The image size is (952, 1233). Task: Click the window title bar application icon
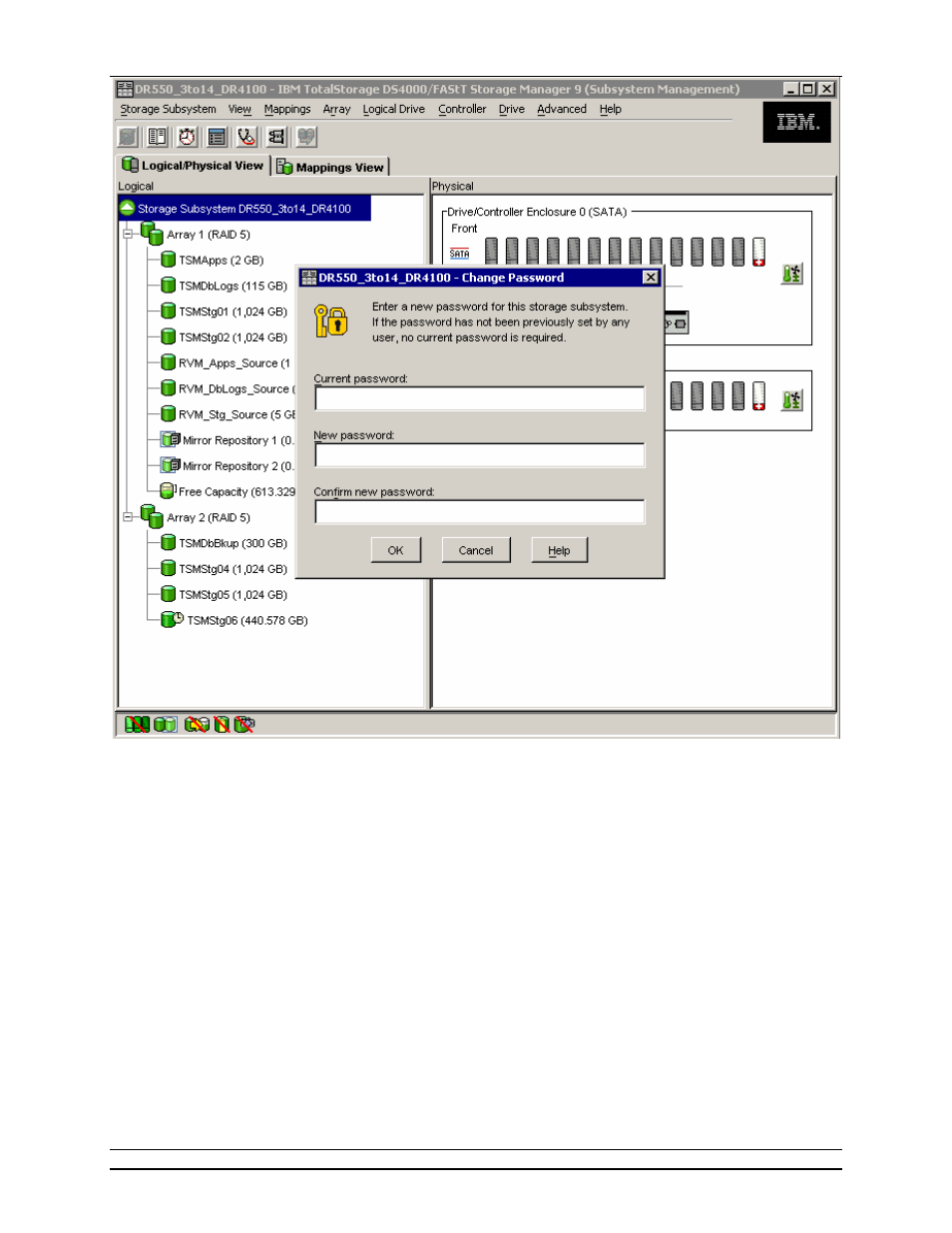click(125, 89)
